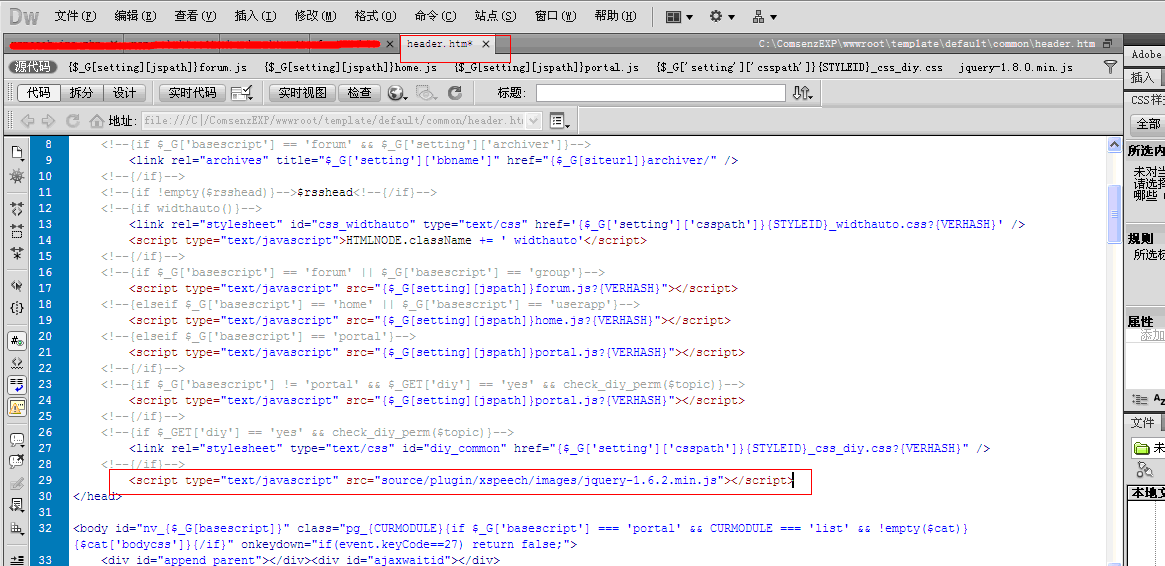
Task: Click the remove comment icon
Action: 16,461
